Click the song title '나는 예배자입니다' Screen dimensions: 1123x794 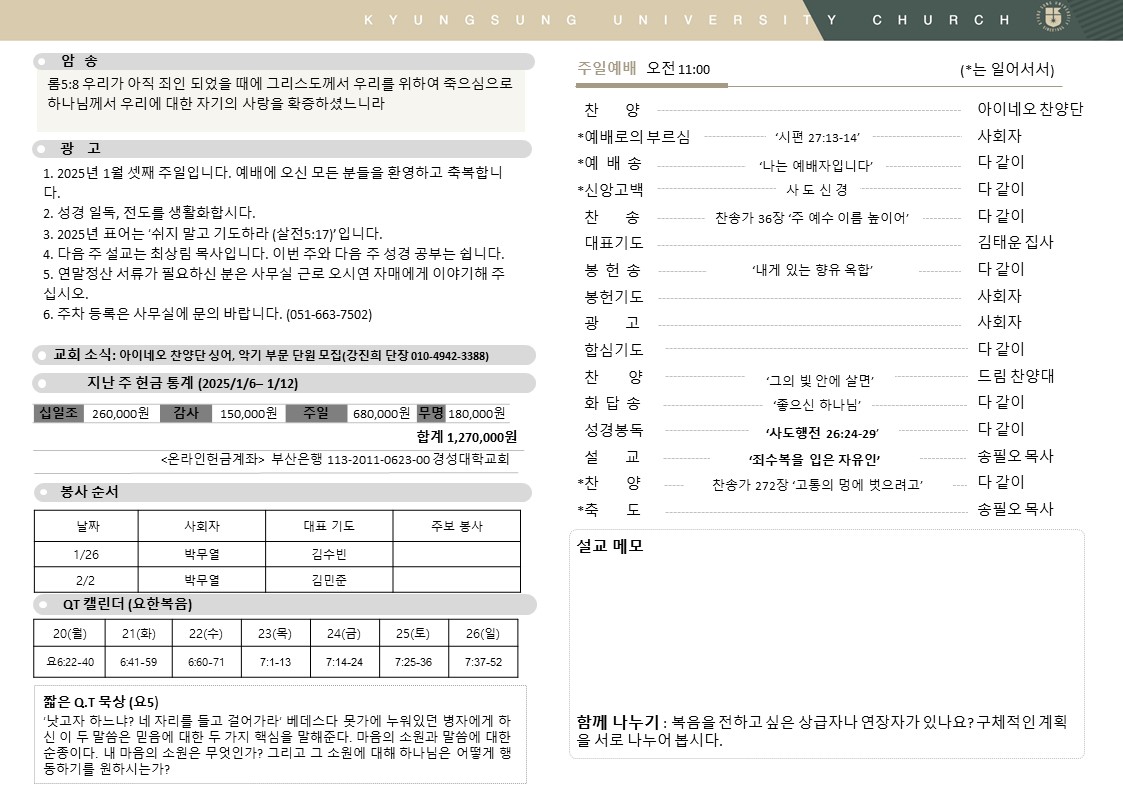816,166
